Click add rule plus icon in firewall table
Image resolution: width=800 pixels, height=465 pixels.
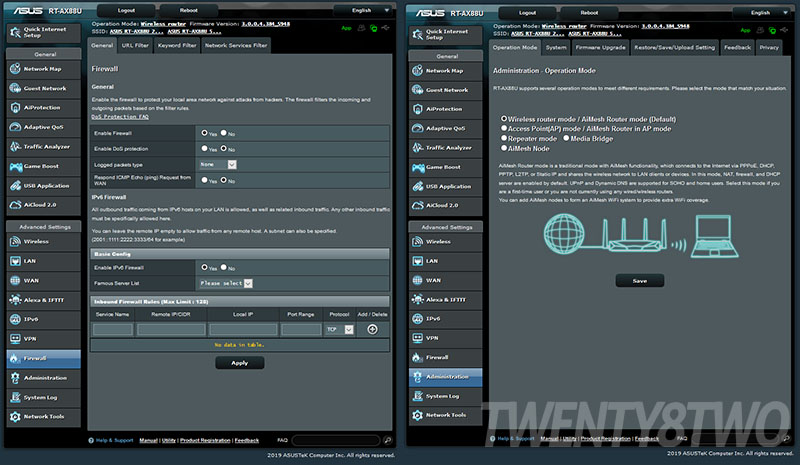(372, 329)
